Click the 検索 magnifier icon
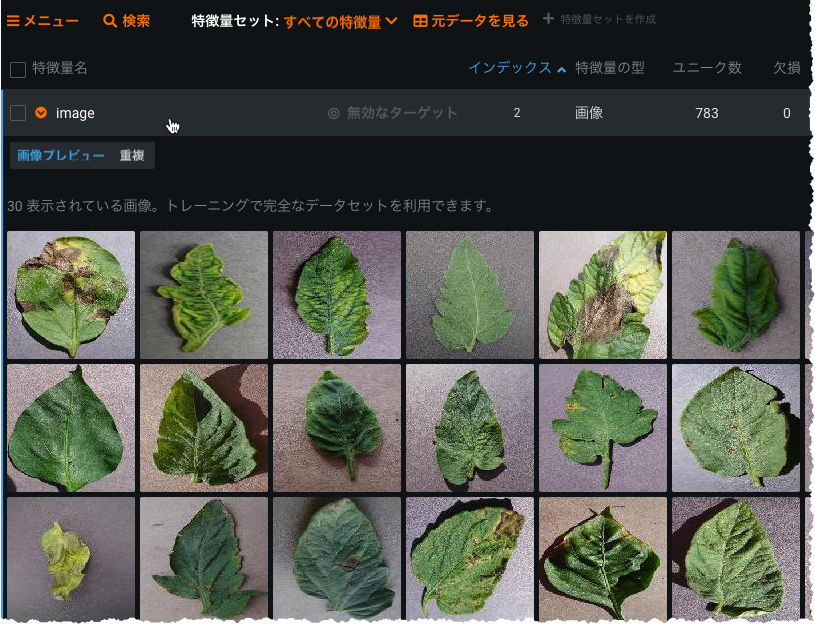This screenshot has height=624, width=815. coord(110,20)
